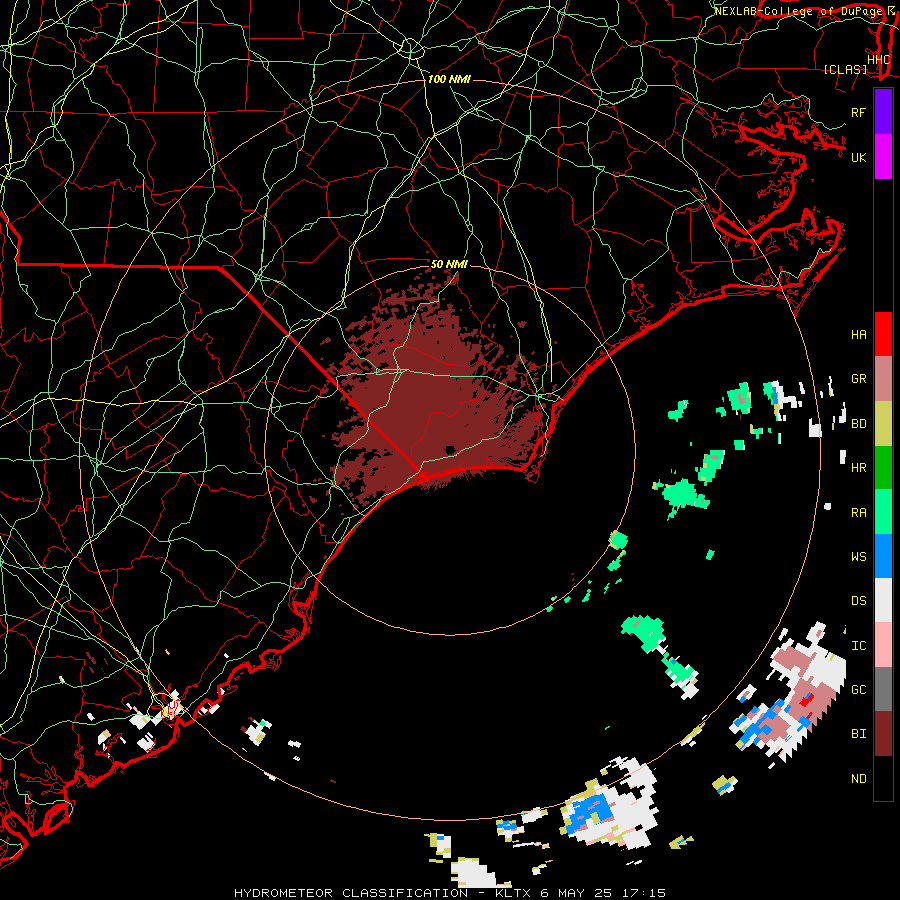Click the ND legend label
Viewport: 900px width, 900px height.
tap(858, 779)
